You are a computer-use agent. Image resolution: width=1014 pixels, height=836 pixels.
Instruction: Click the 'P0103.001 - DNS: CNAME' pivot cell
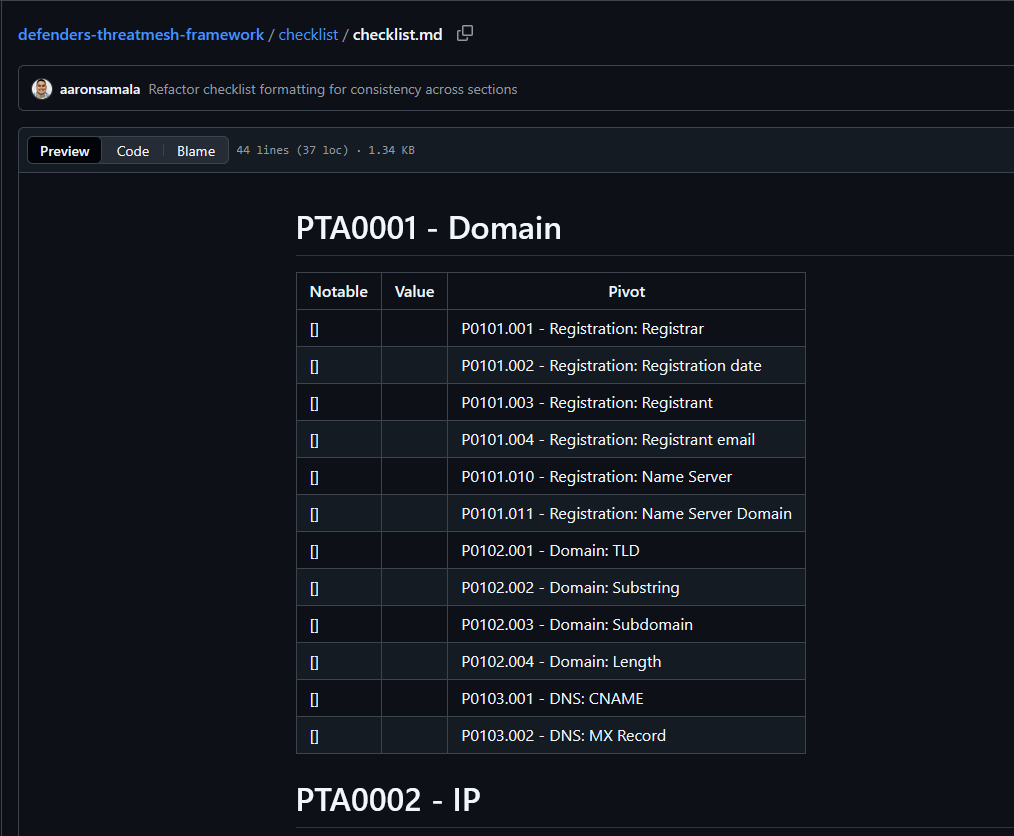click(552, 699)
